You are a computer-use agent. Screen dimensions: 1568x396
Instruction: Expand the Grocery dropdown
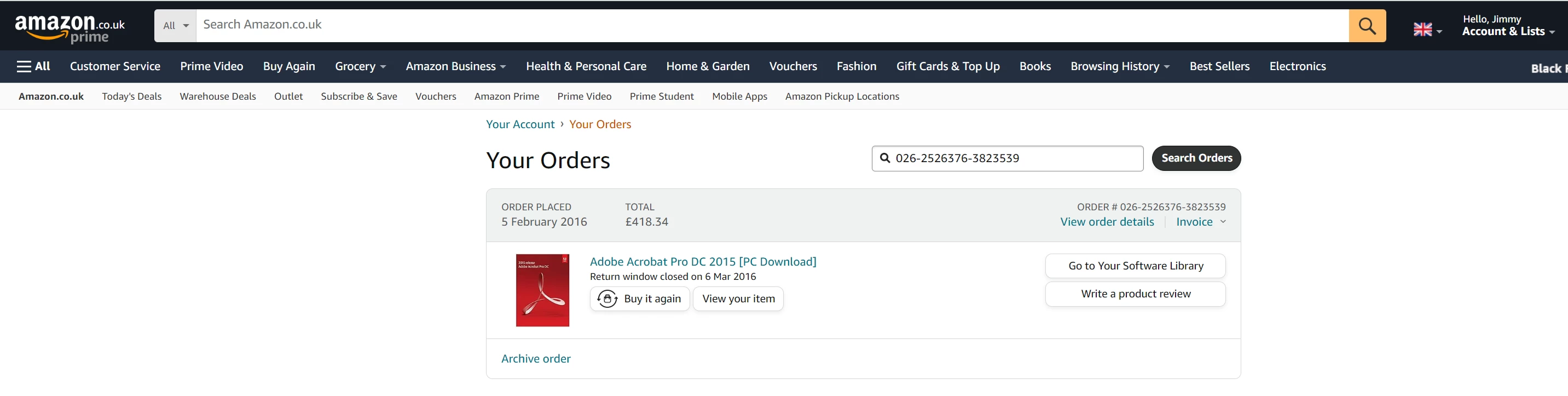tap(360, 66)
